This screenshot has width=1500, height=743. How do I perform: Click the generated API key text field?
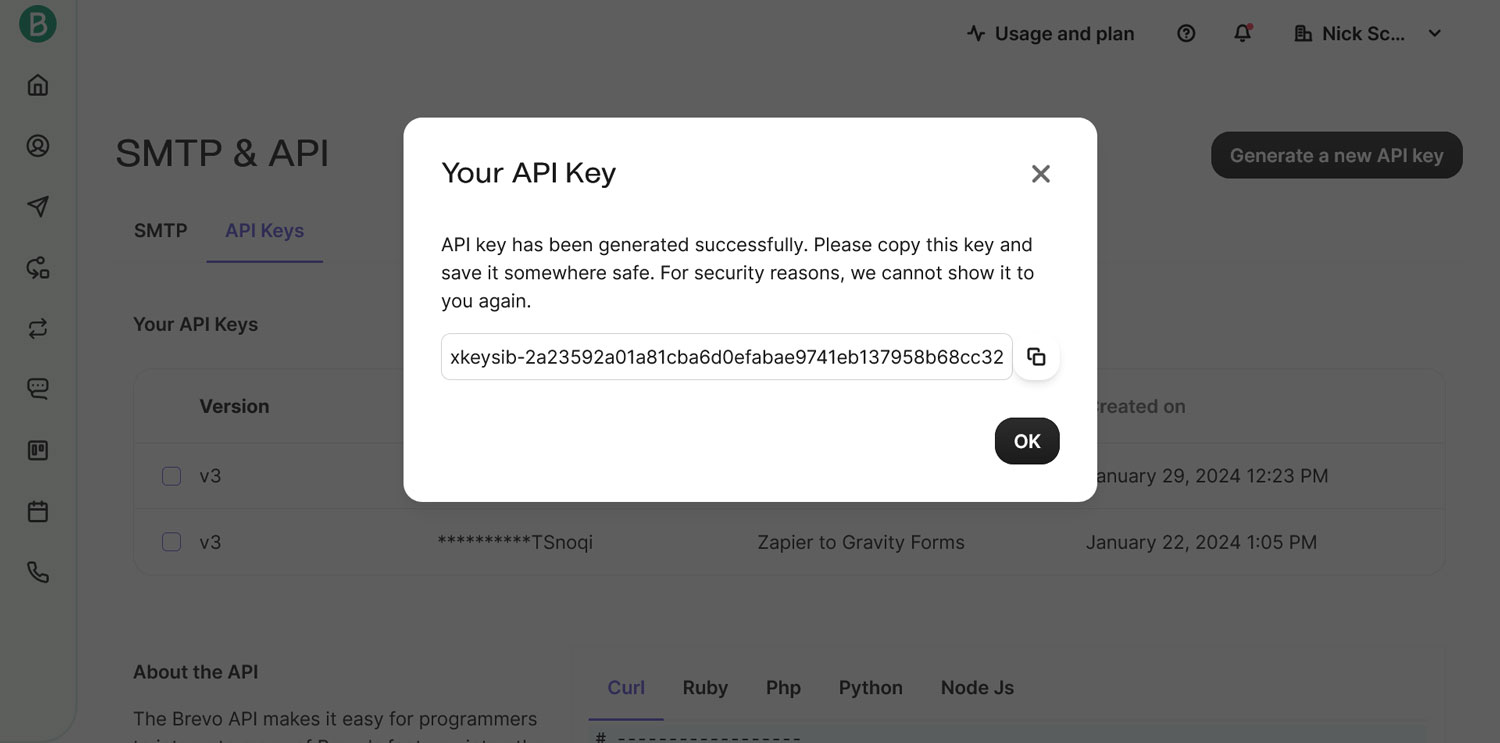point(727,357)
